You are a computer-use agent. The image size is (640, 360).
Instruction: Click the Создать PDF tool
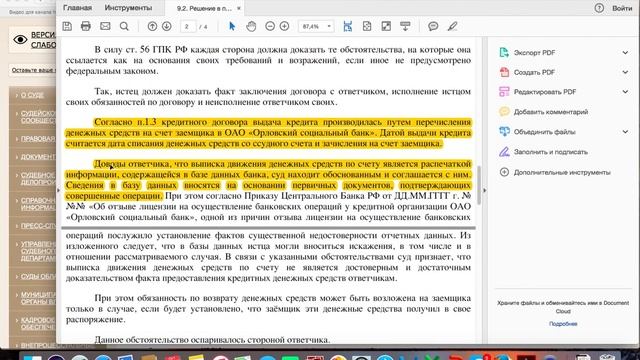point(534,72)
